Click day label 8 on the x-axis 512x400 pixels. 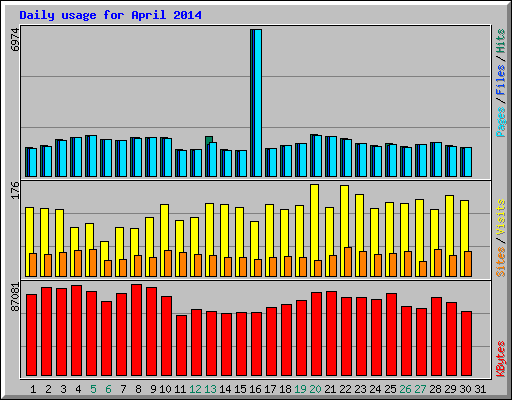tap(138, 389)
